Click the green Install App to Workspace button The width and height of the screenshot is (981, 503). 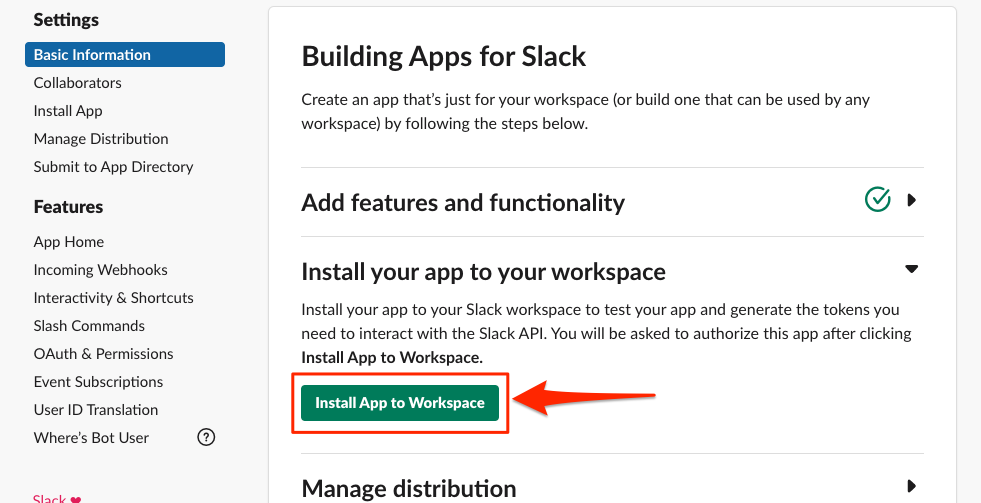point(400,403)
